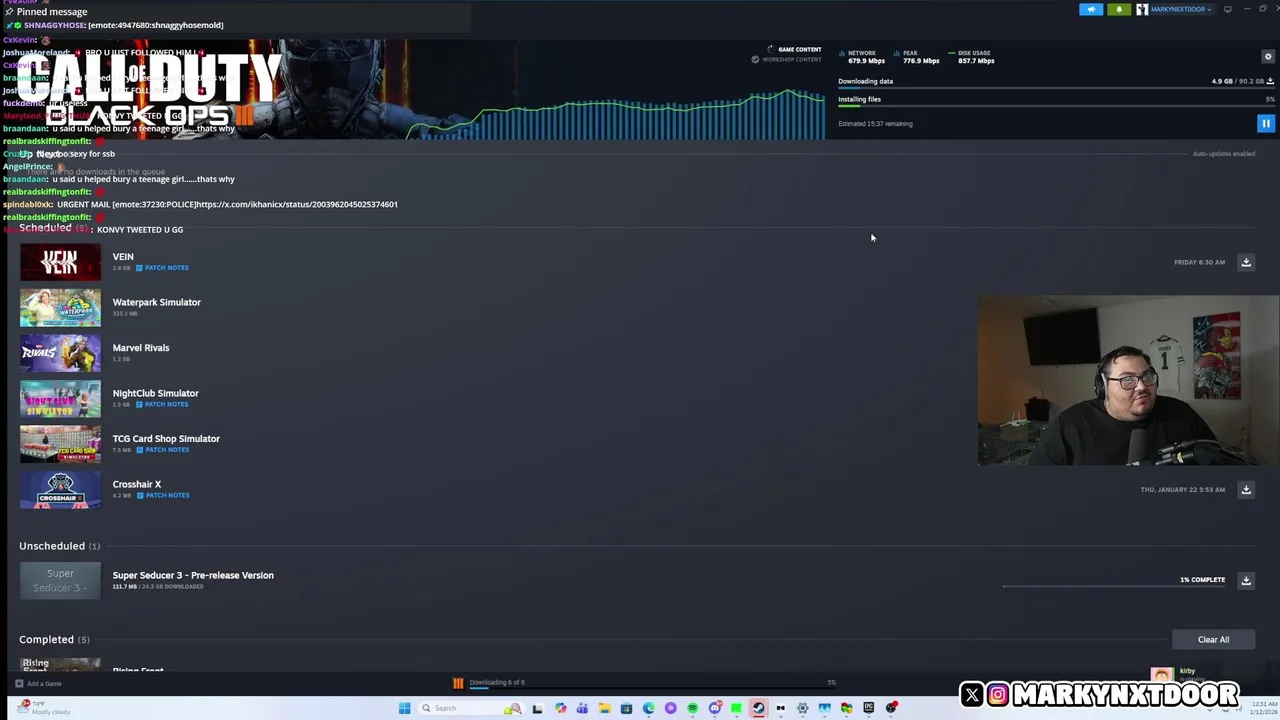Screen dimensions: 1280x720
Task: Click the Downloading data progress bar
Action: click(x=1056, y=89)
